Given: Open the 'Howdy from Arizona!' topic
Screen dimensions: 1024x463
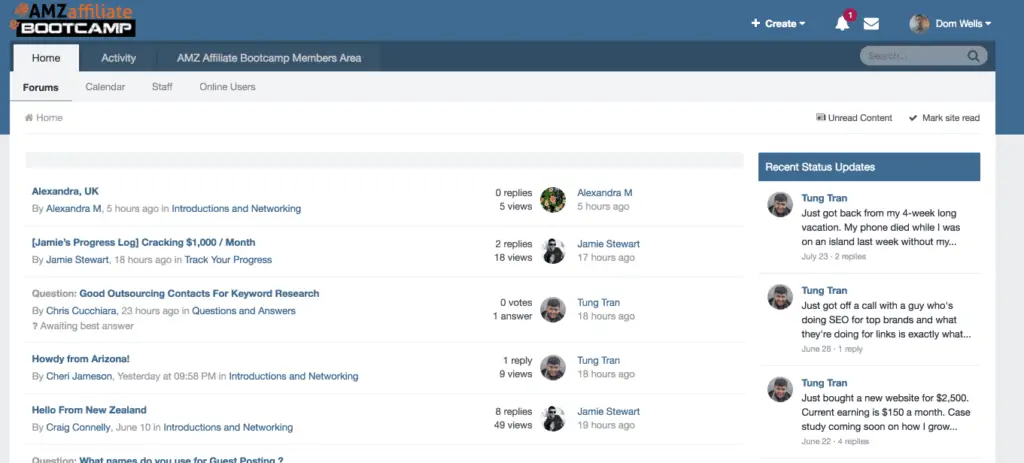Looking at the screenshot, I should coord(81,359).
